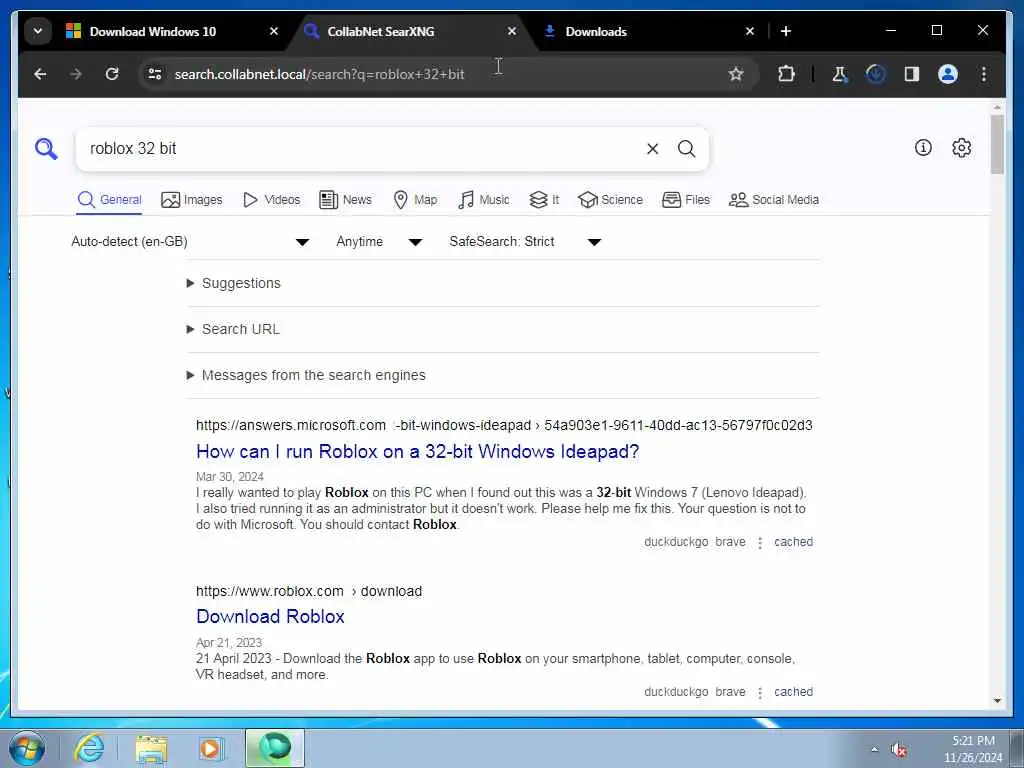Open the Extensions puzzle icon
The height and width of the screenshot is (768, 1024).
[786, 74]
